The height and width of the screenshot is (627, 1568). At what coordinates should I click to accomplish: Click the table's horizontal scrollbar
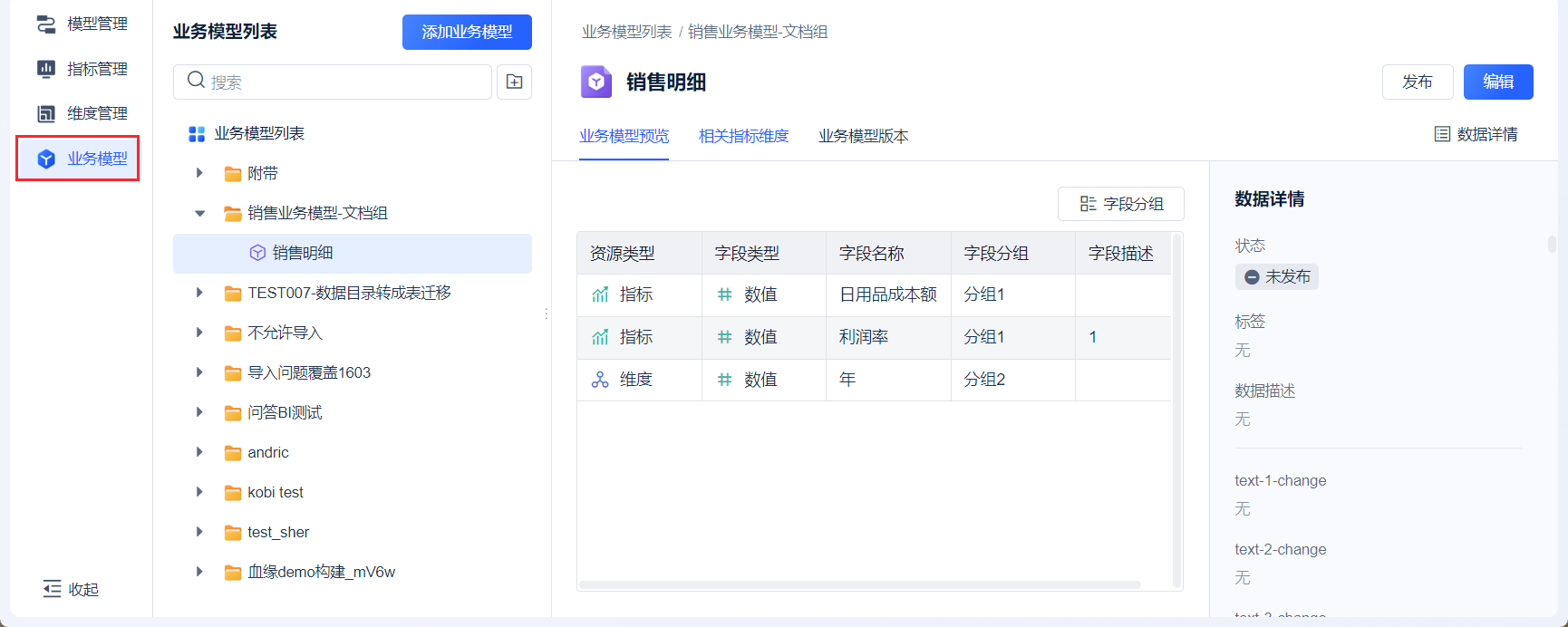click(859, 585)
